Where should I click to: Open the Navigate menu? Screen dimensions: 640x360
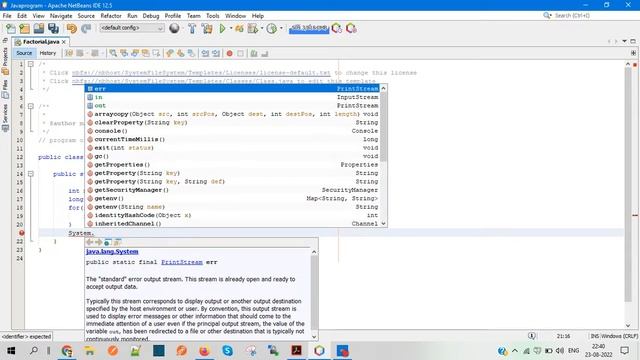[x=61, y=16]
